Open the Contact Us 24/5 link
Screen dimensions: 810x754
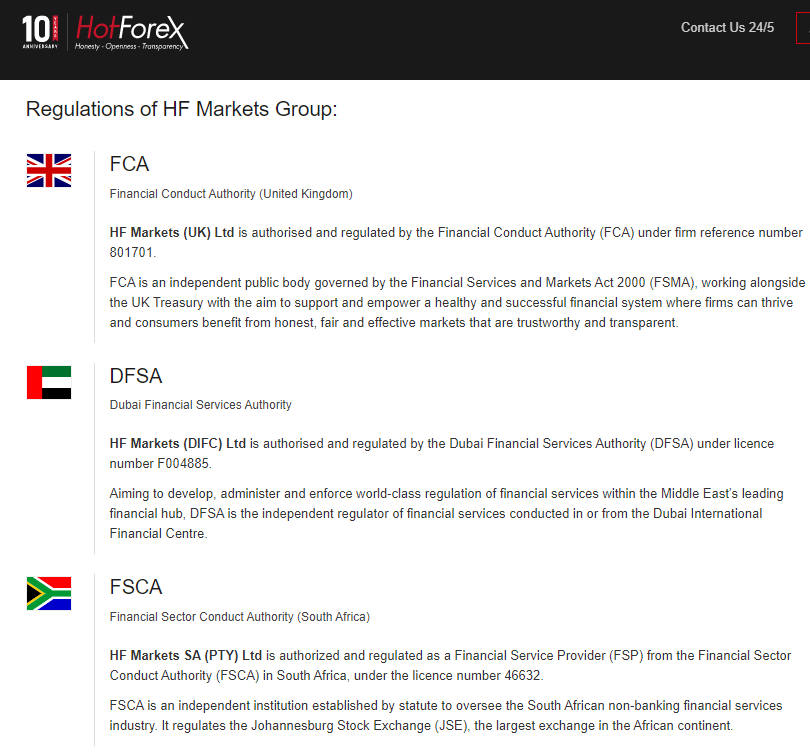(727, 27)
